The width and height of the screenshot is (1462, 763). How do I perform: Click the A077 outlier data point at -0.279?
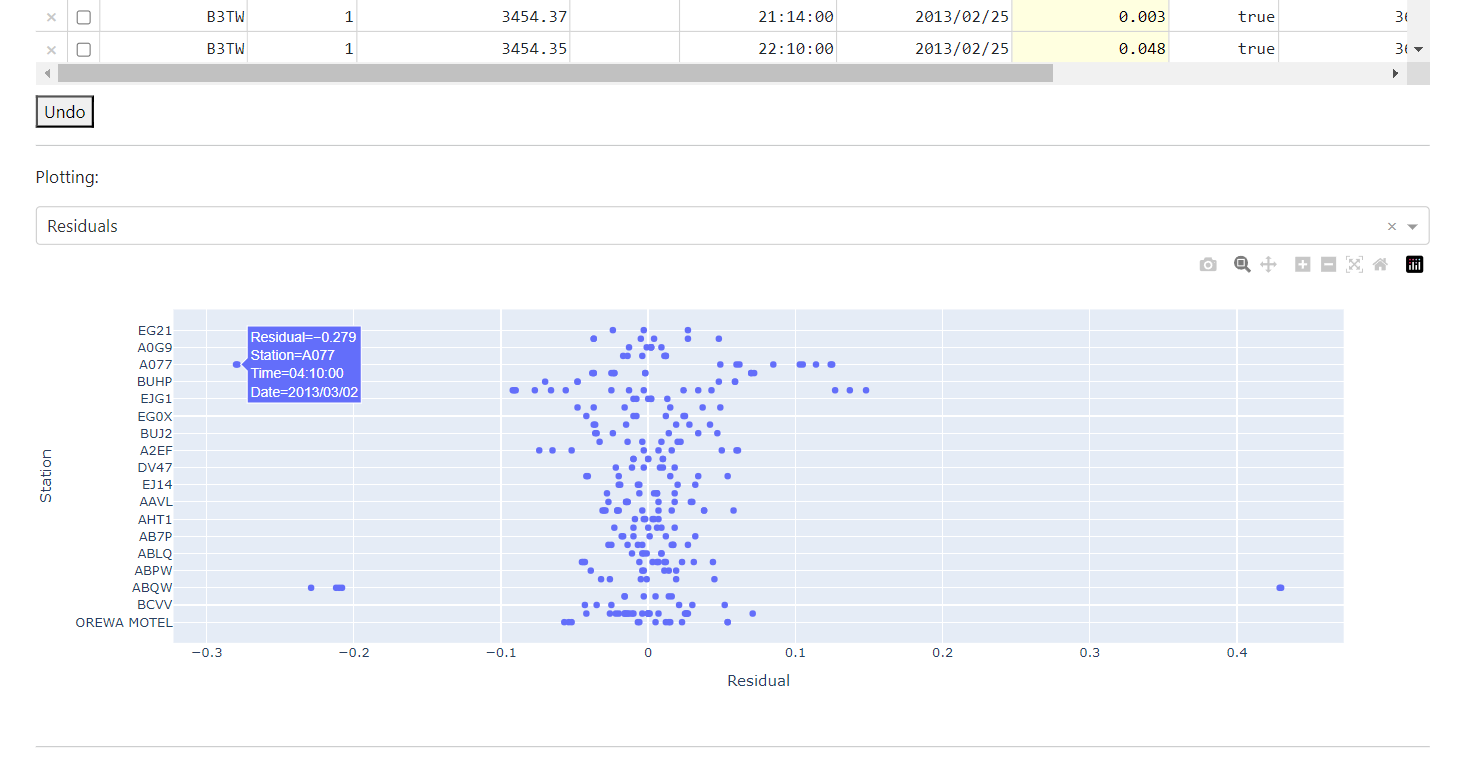pos(236,364)
